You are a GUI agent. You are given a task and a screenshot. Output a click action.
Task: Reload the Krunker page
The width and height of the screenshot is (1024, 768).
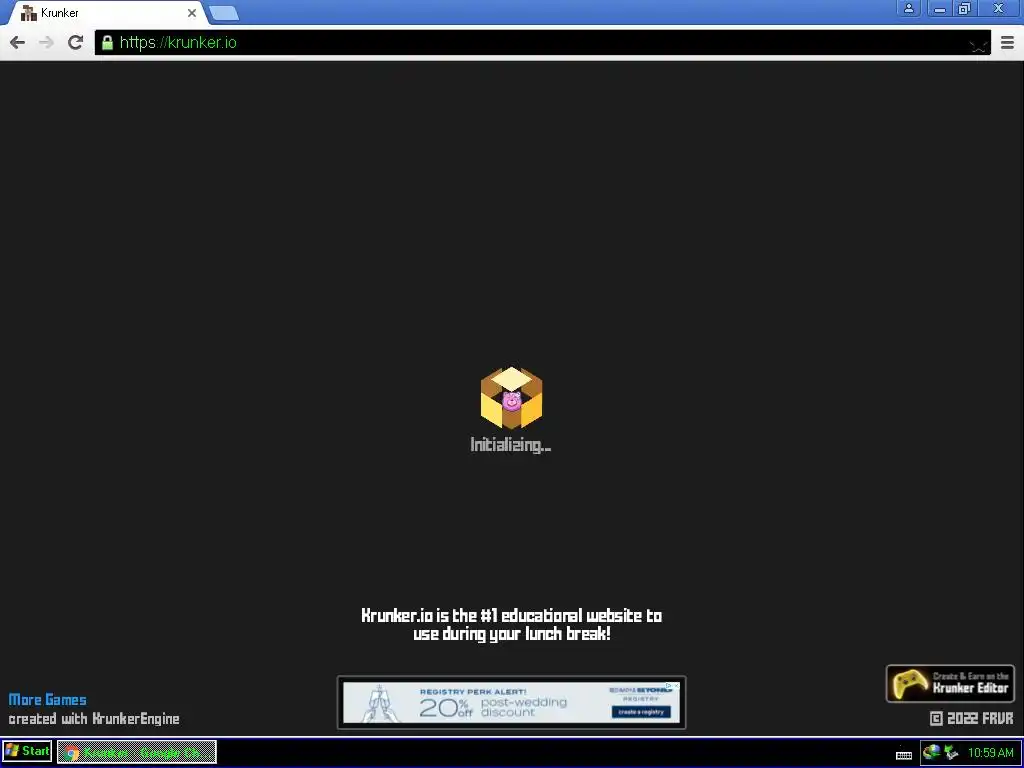point(75,42)
